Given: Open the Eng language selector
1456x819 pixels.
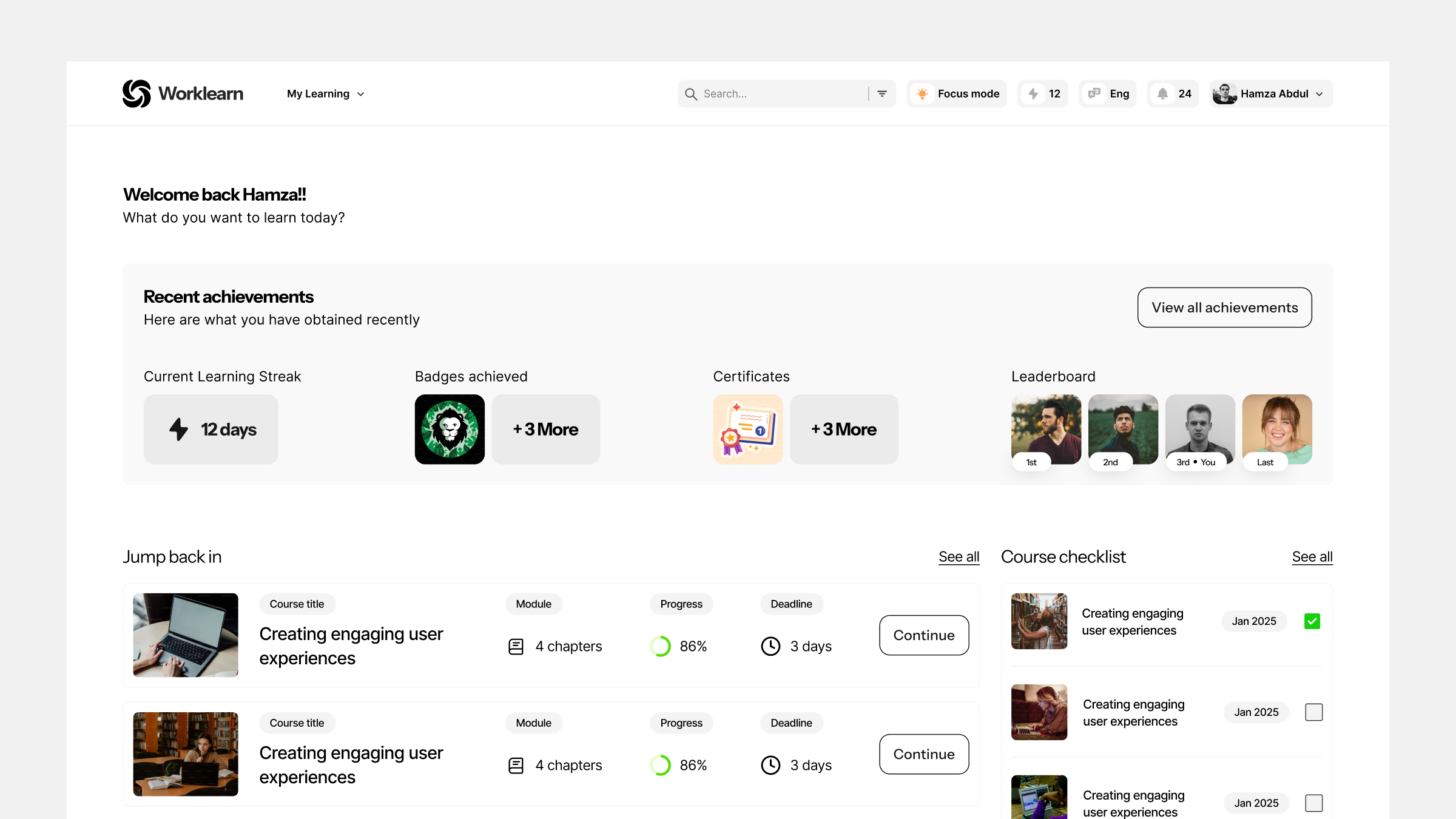Looking at the screenshot, I should click(1108, 93).
